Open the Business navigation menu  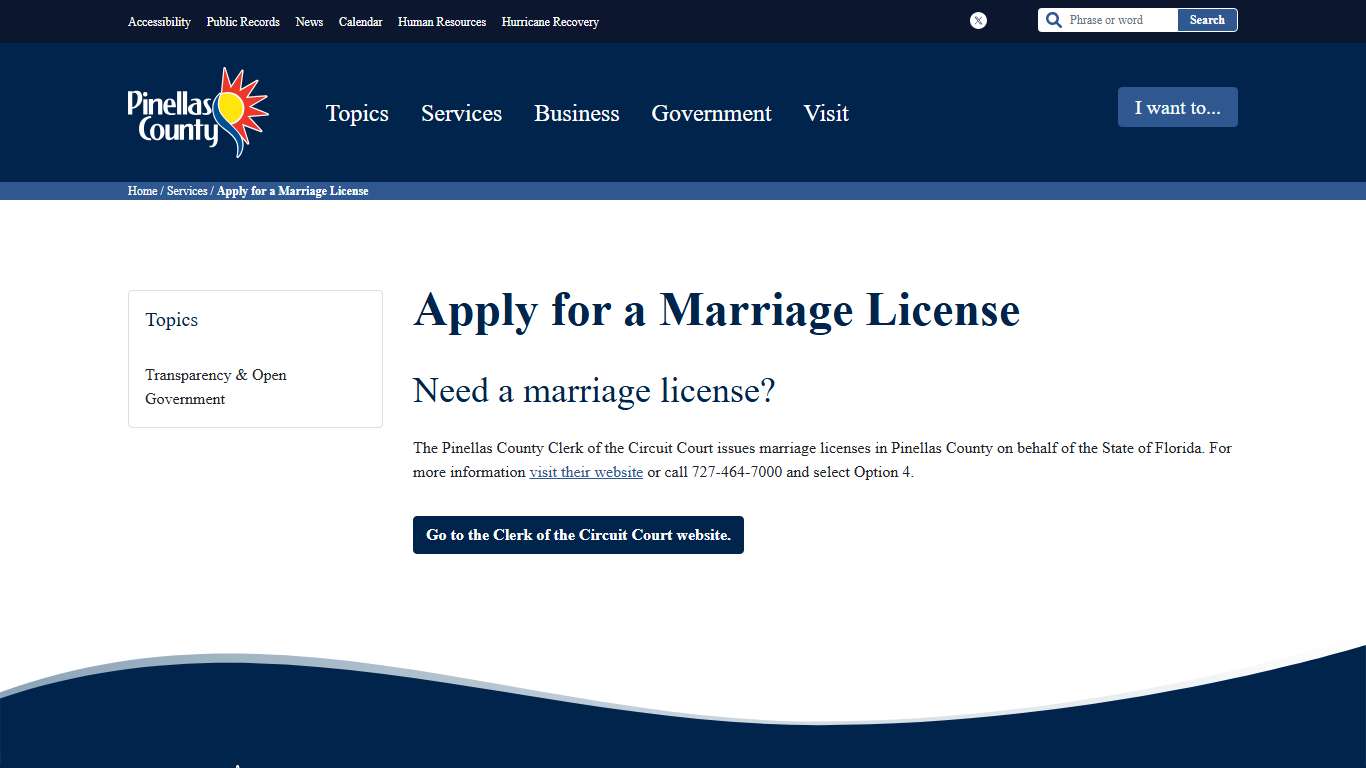click(x=576, y=113)
